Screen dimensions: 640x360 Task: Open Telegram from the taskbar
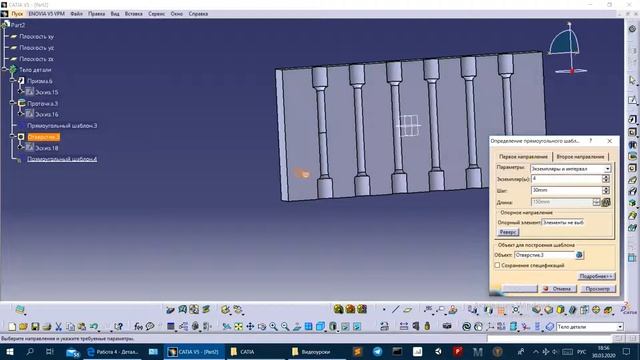pyautogui.click(x=378, y=351)
